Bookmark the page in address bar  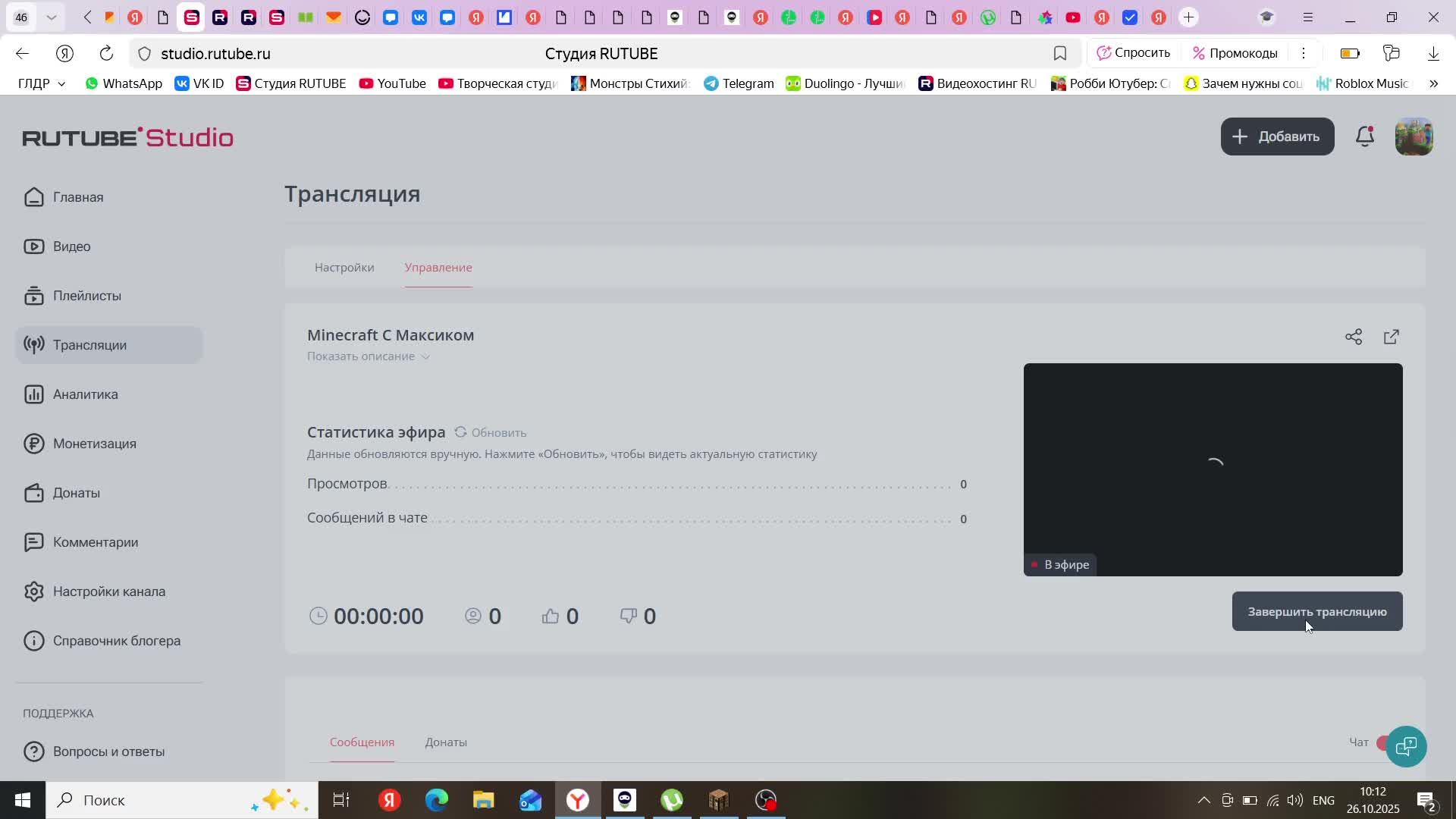(x=1060, y=53)
